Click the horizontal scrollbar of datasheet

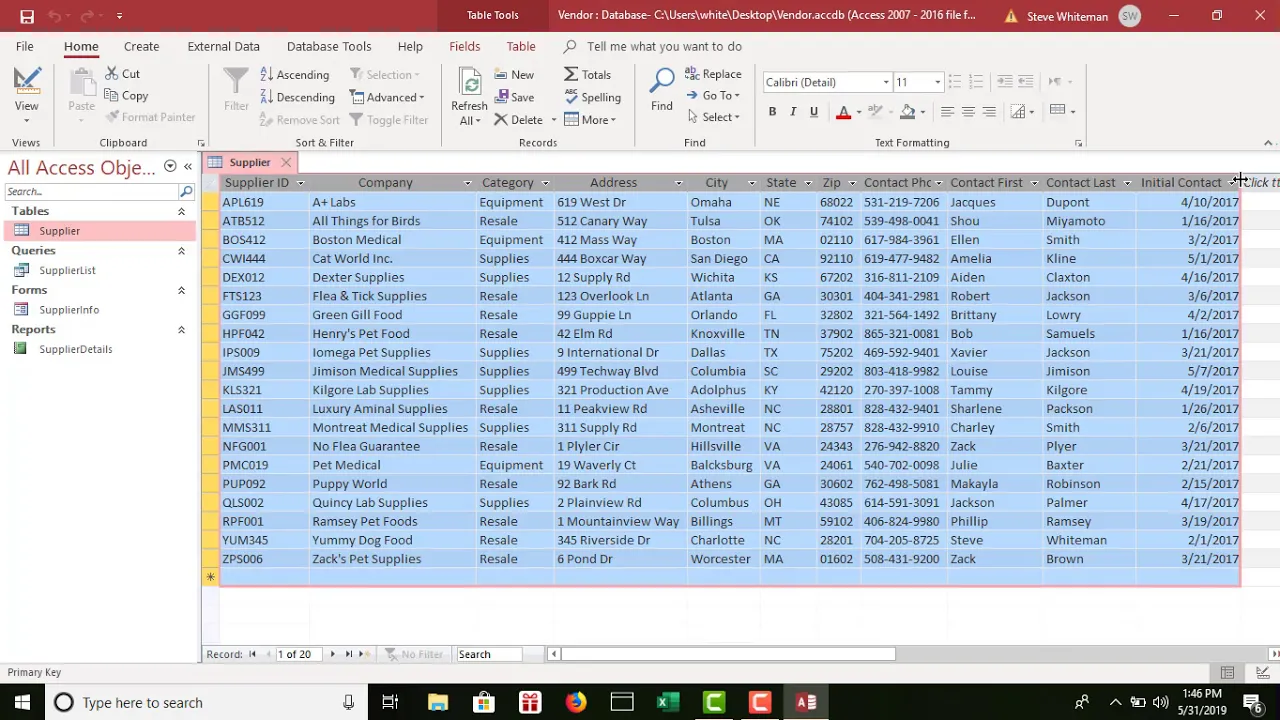point(728,654)
